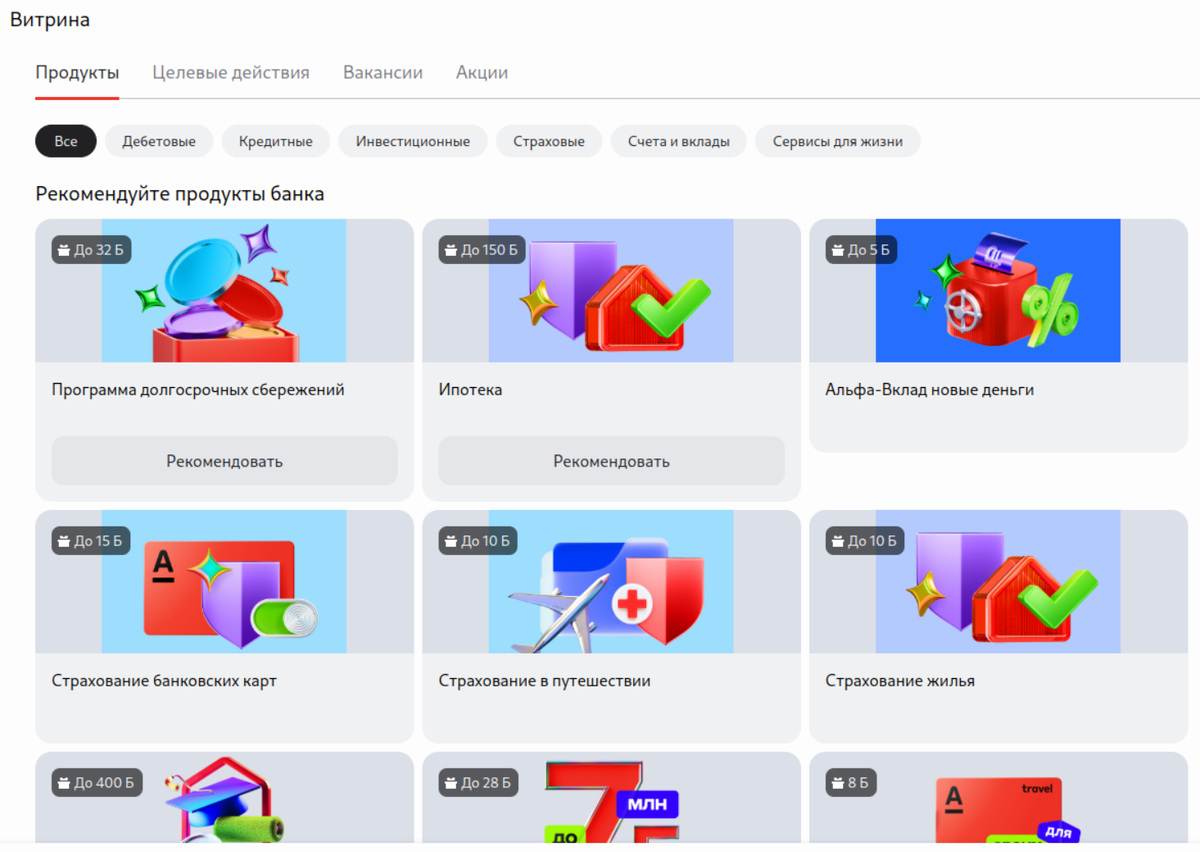Viewport: 1200px width, 852px height.
Task: Click the Страхование жилья title
Action: [900, 681]
